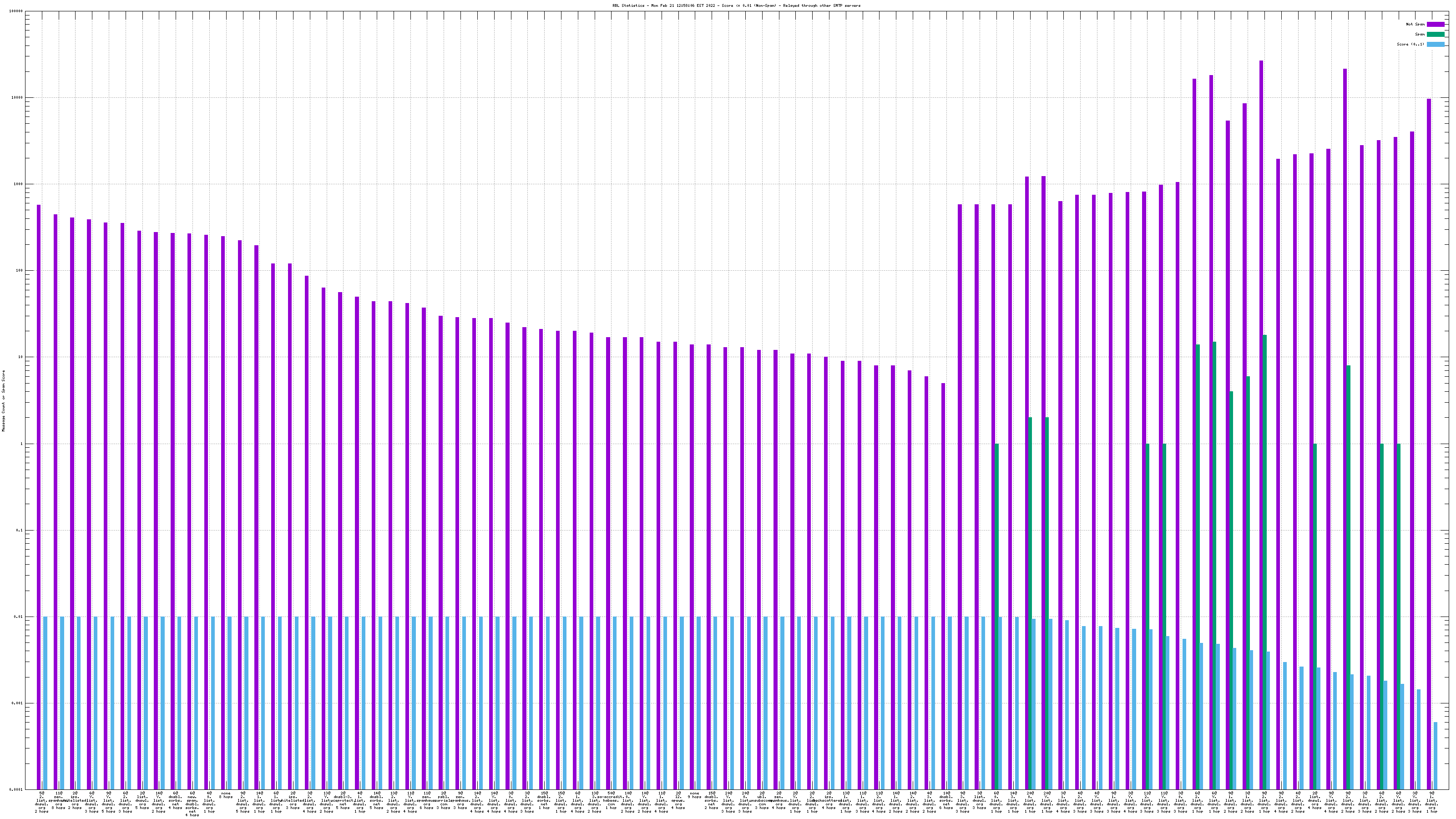The image size is (1456, 819).
Task: Click the 0.0001 y-axis tick label
Action: [16, 789]
